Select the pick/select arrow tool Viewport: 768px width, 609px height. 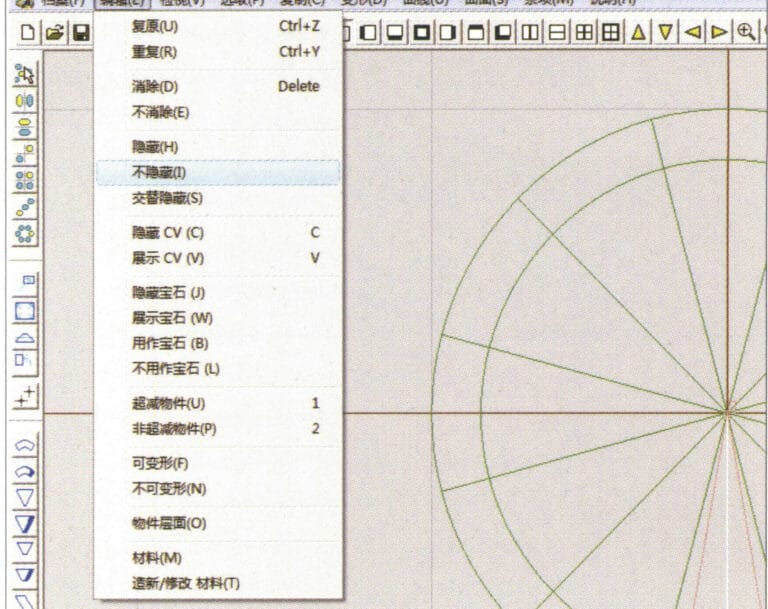pyautogui.click(x=24, y=74)
